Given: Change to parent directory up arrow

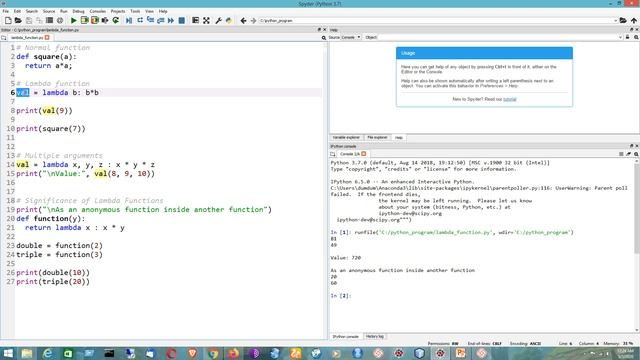Looking at the screenshot, I should click(633, 20).
